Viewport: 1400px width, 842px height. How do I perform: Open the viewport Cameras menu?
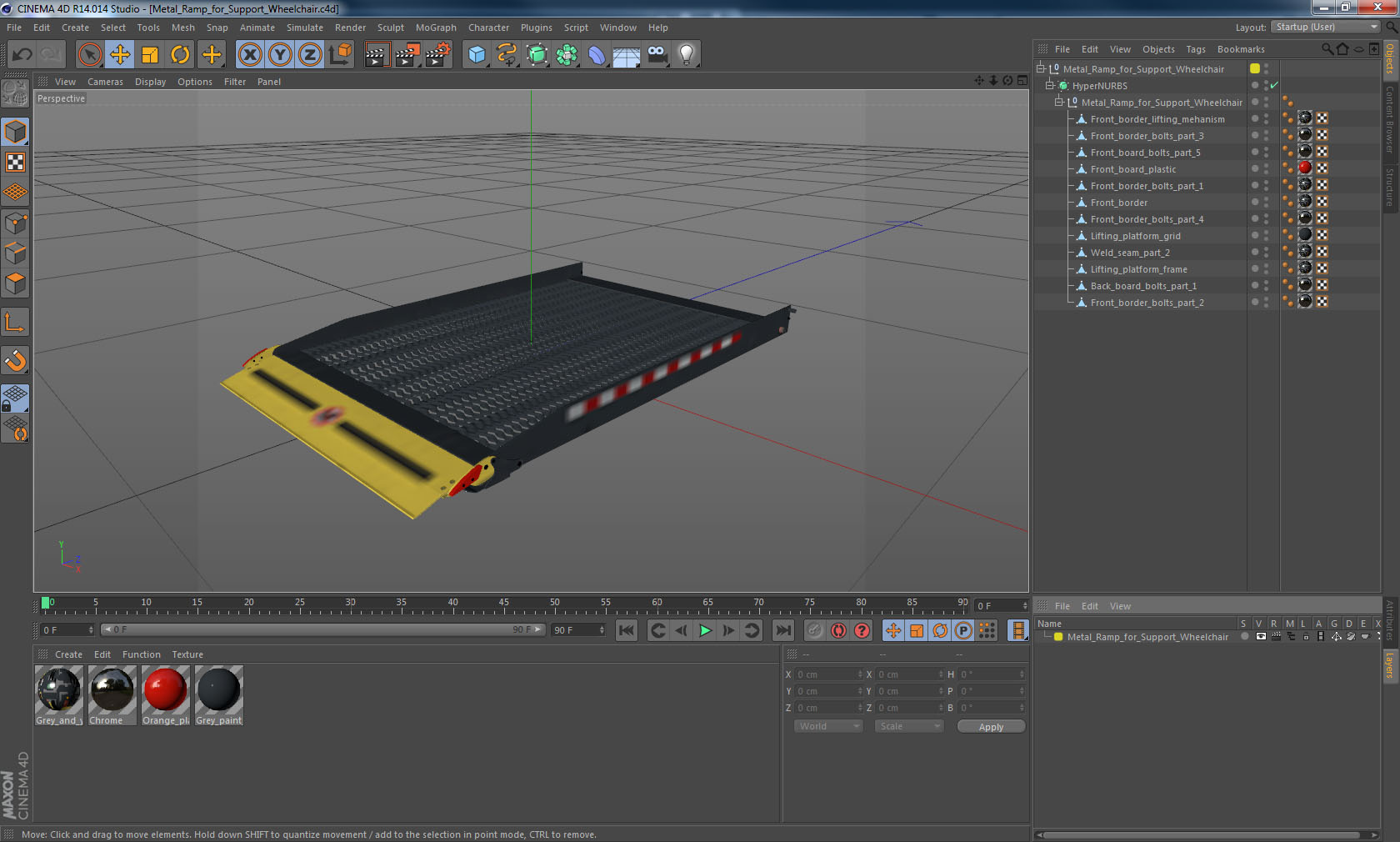click(x=105, y=82)
